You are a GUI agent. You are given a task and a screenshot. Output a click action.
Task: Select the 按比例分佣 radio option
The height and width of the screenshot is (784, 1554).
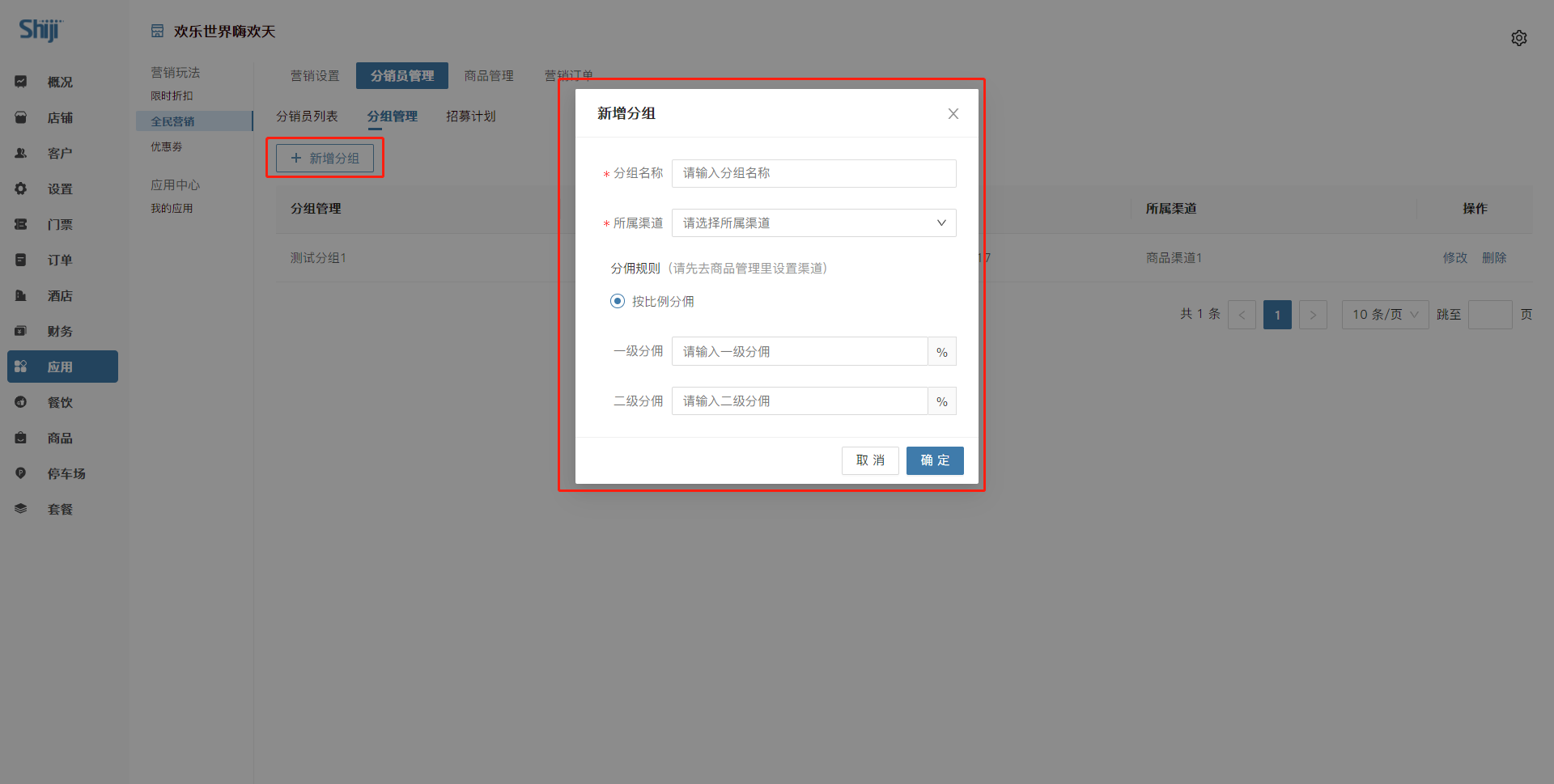tap(618, 301)
